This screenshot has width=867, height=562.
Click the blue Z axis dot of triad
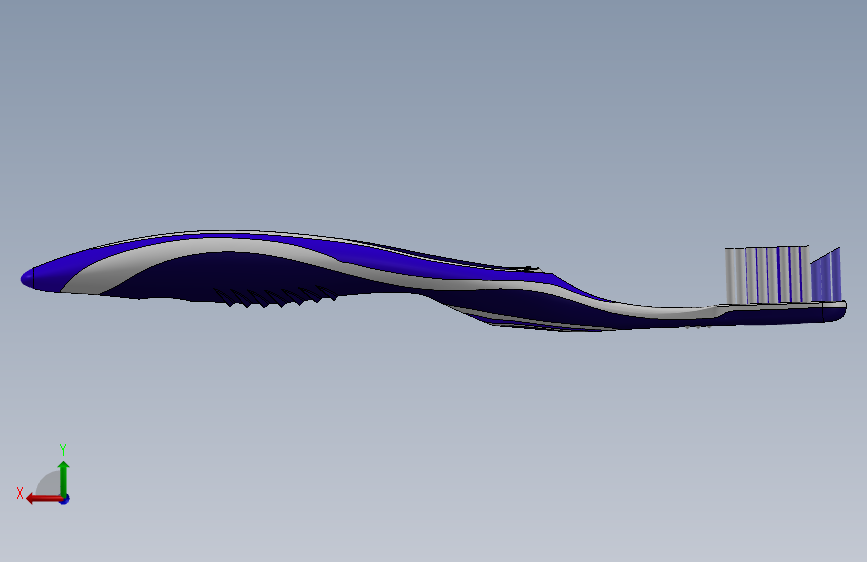click(x=65, y=500)
